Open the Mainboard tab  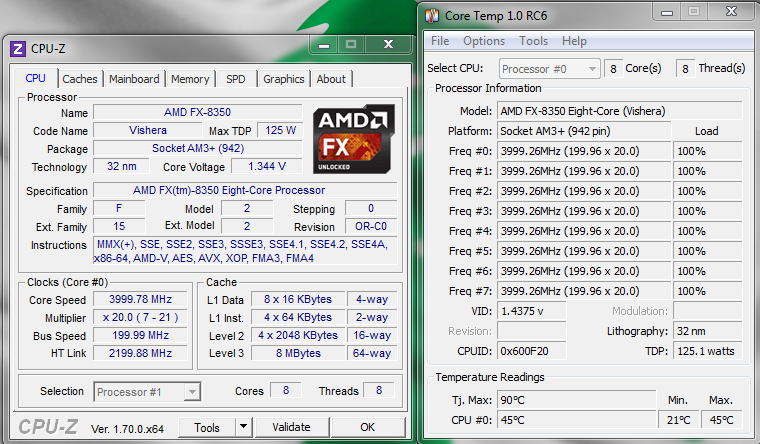click(134, 79)
